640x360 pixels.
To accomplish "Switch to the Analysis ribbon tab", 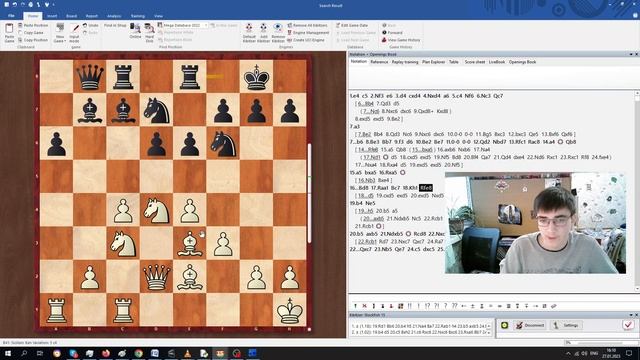I will (x=114, y=16).
